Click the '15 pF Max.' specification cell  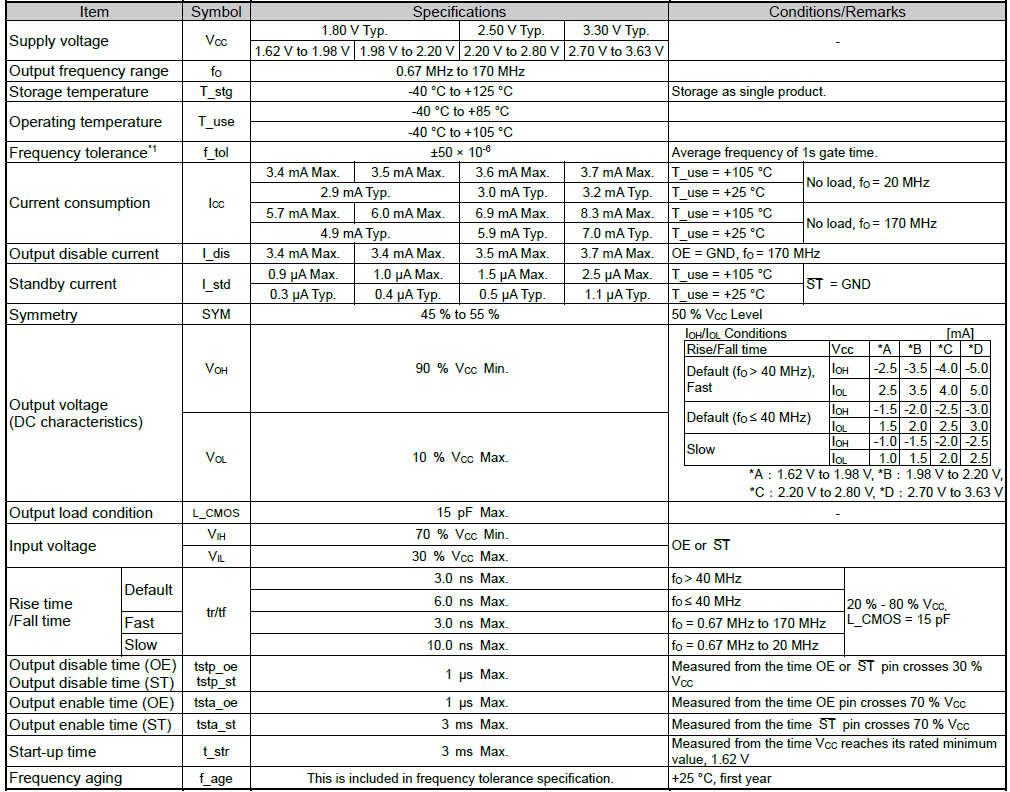[x=459, y=513]
